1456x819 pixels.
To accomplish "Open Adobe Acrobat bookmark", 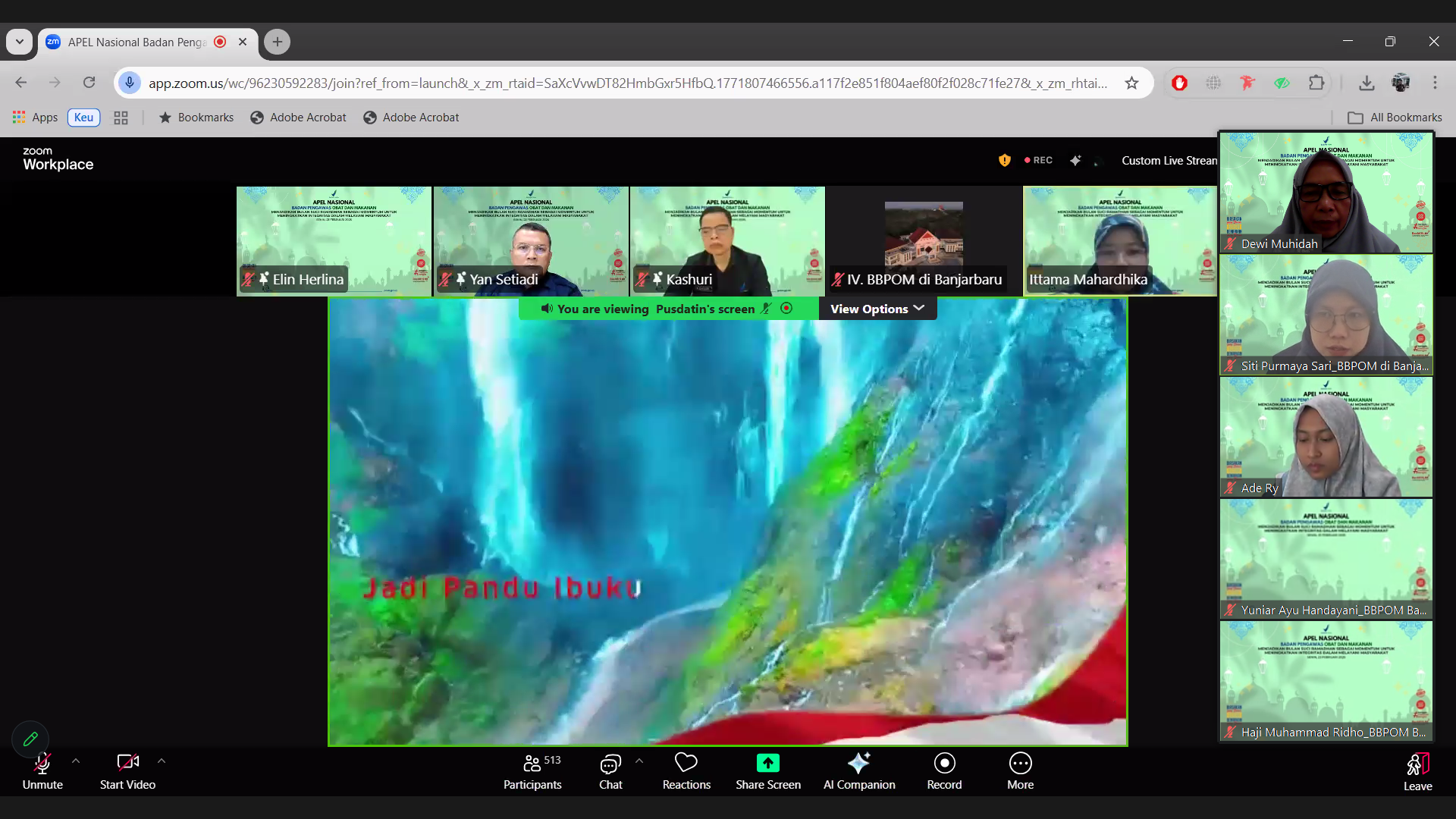I will click(x=298, y=118).
